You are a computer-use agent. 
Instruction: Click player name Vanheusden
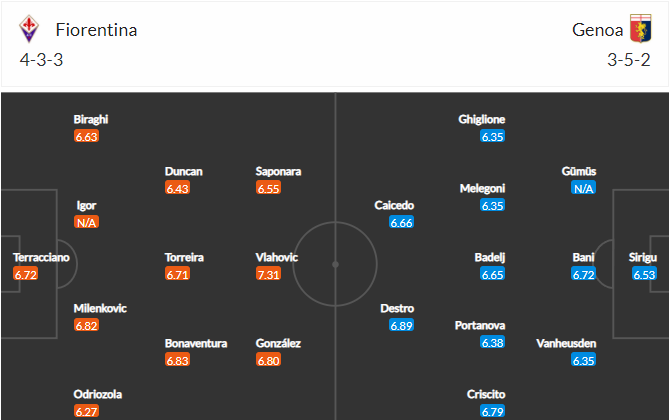566,344
